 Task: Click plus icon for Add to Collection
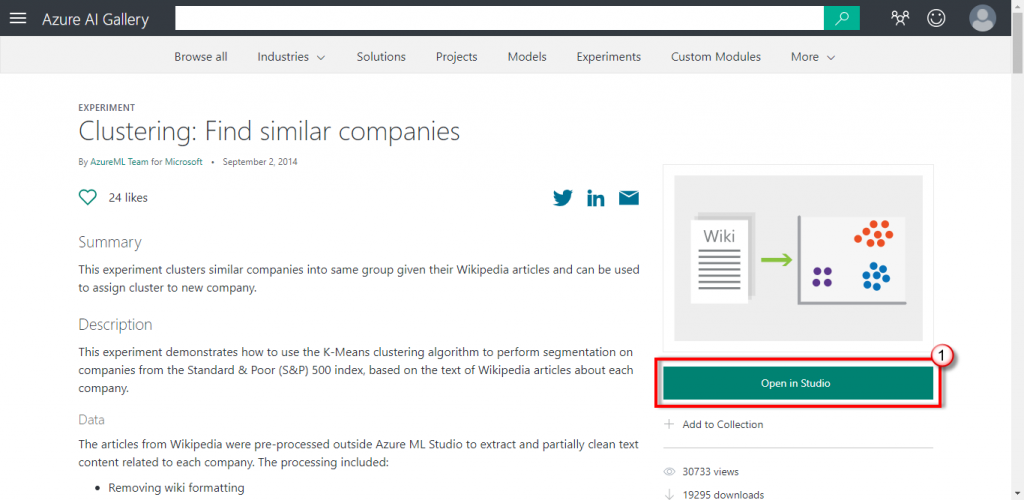[669, 424]
